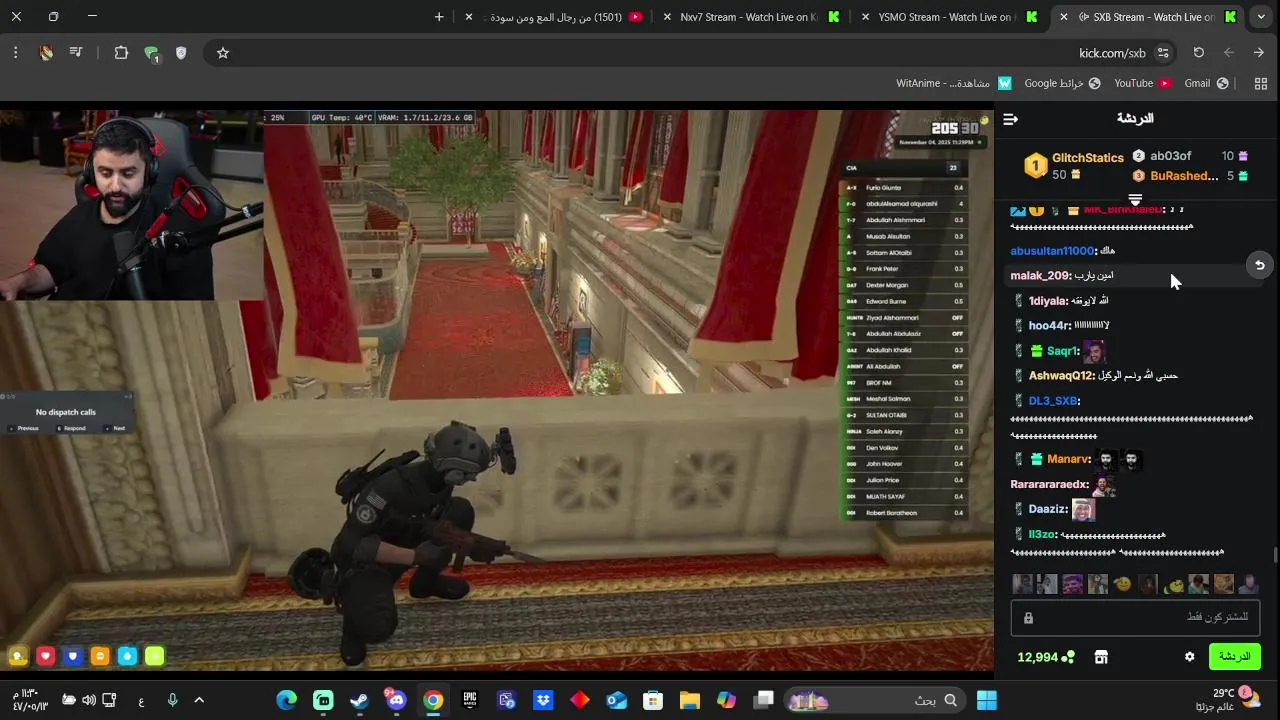This screenshot has height=720, width=1280.
Task: Expand the gift leaderboard chevron
Action: (x=1135, y=200)
